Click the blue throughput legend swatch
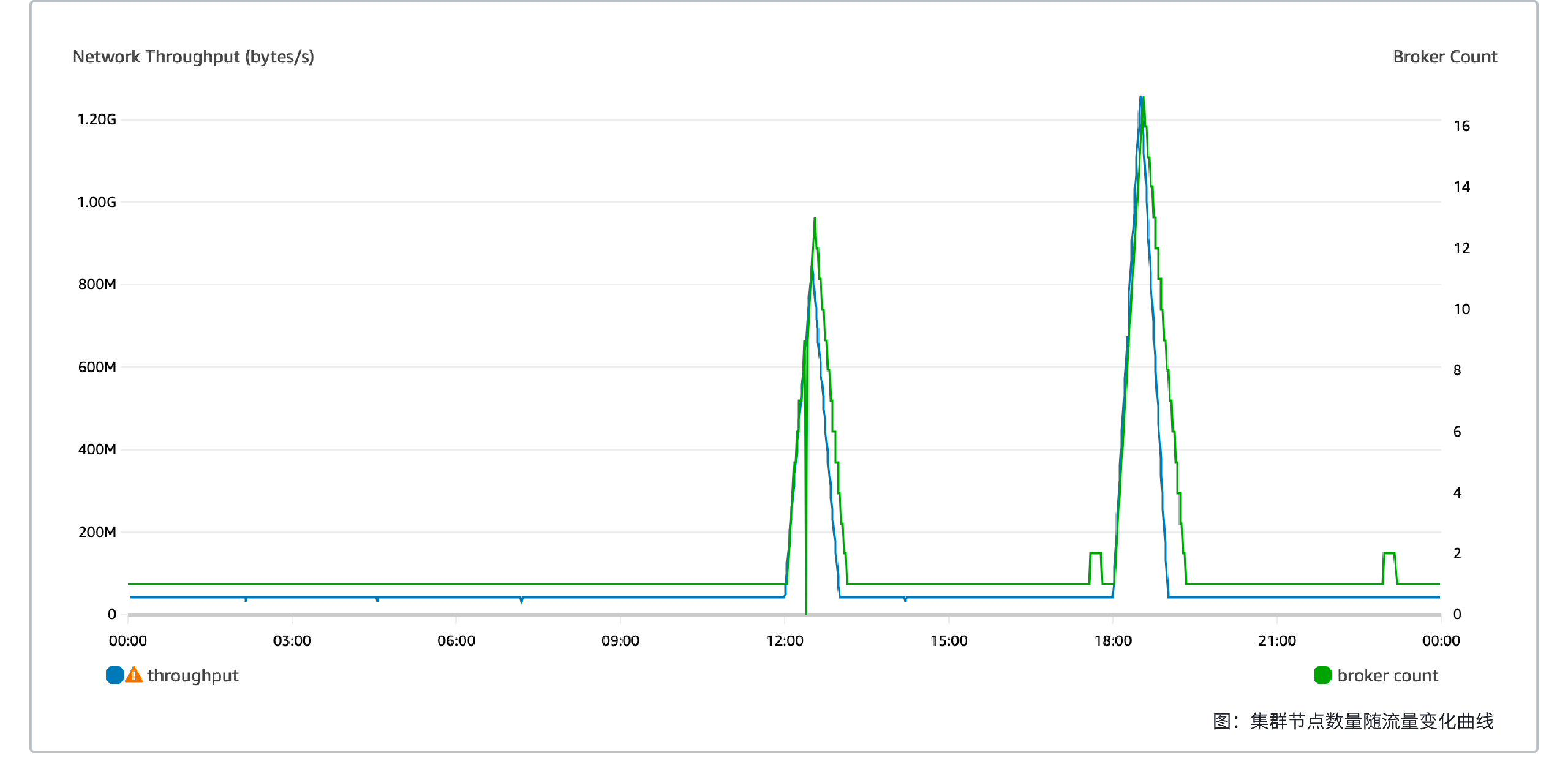This screenshot has width=1568, height=769. pos(115,675)
